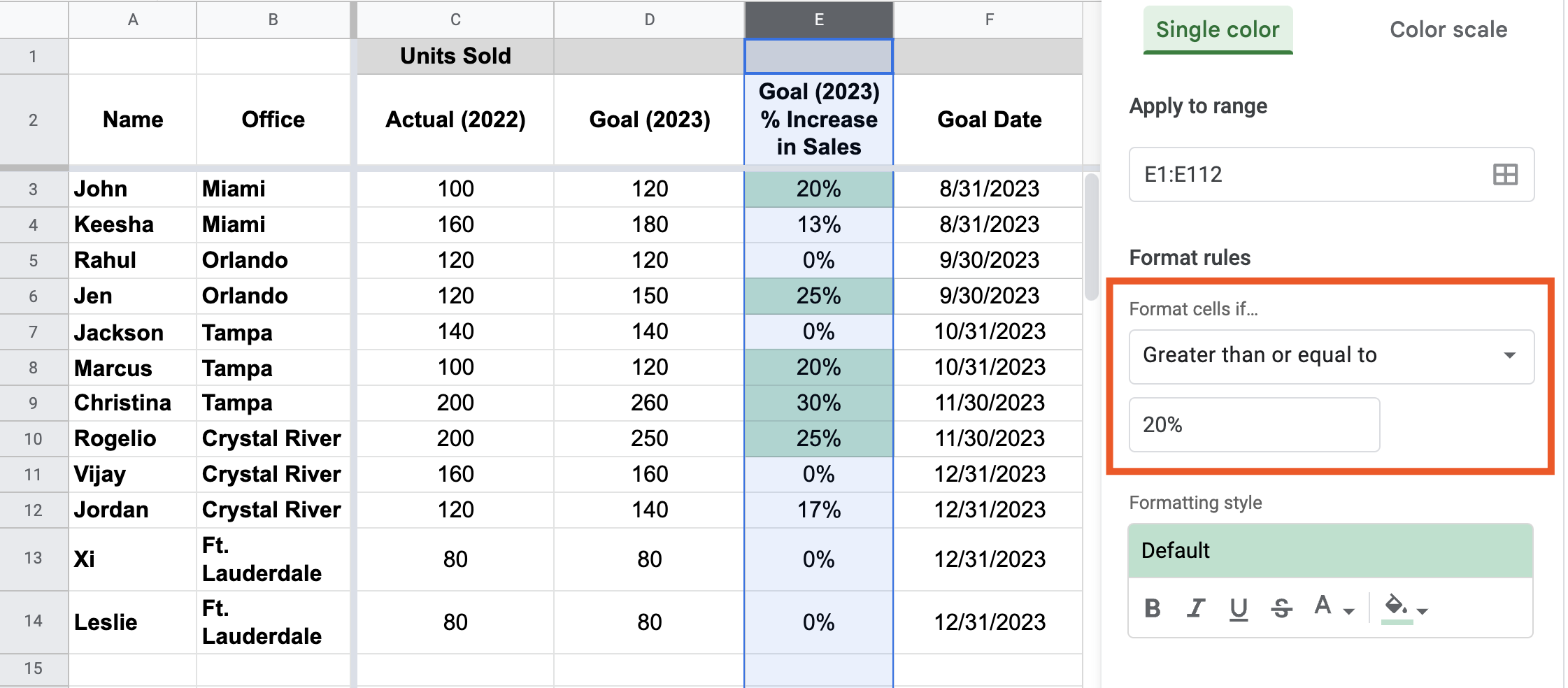Click the 13% cell in column E
The width and height of the screenshot is (1568, 688).
819,224
